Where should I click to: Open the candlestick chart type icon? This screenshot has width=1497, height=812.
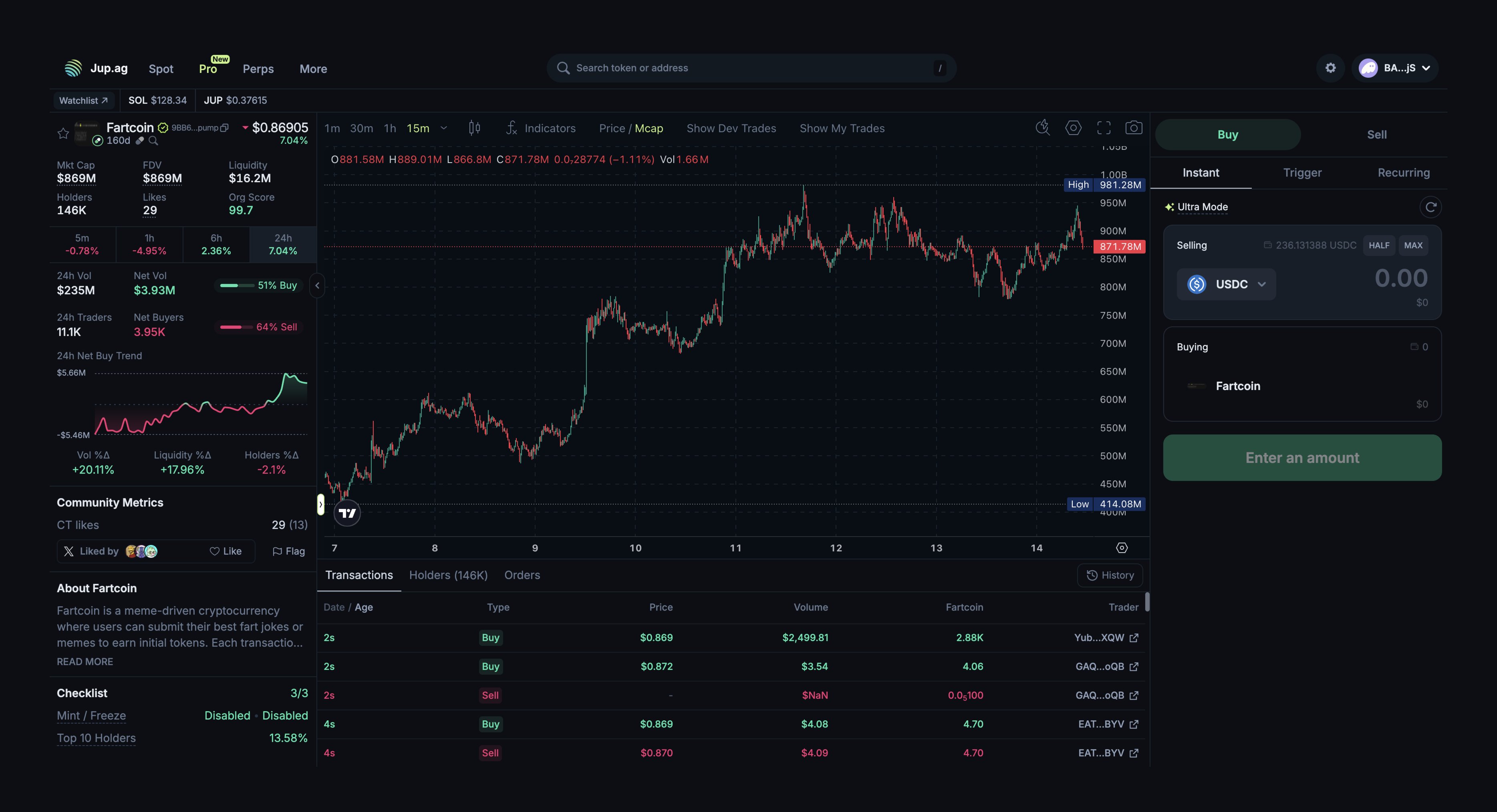click(x=474, y=128)
